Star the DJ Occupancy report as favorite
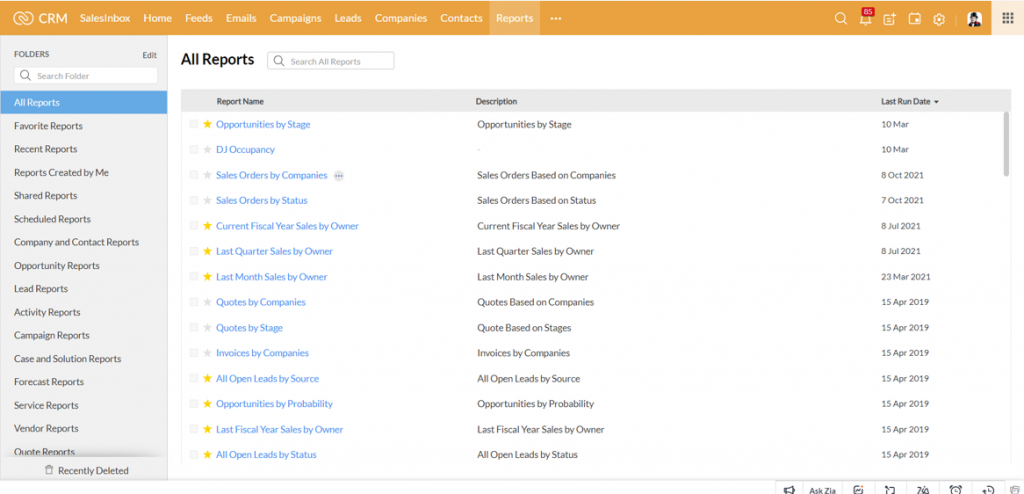The width and height of the screenshot is (1024, 494). coord(208,150)
